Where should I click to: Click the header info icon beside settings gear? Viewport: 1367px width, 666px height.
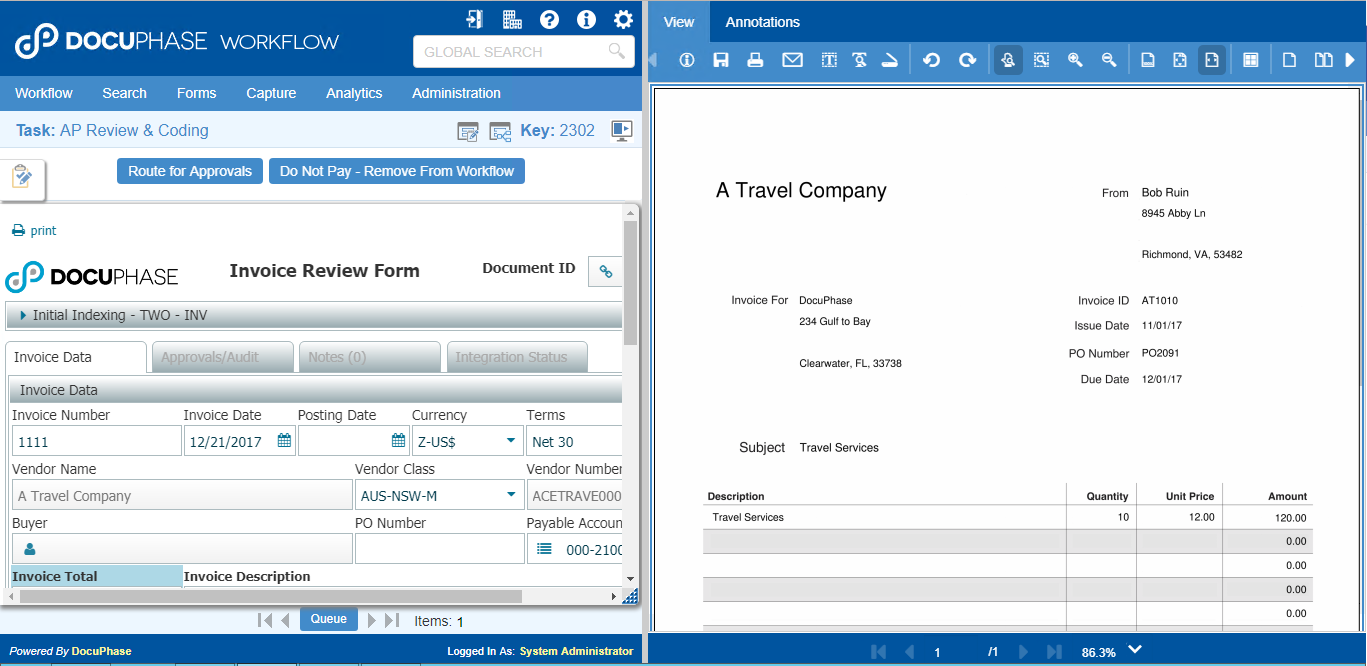(586, 19)
